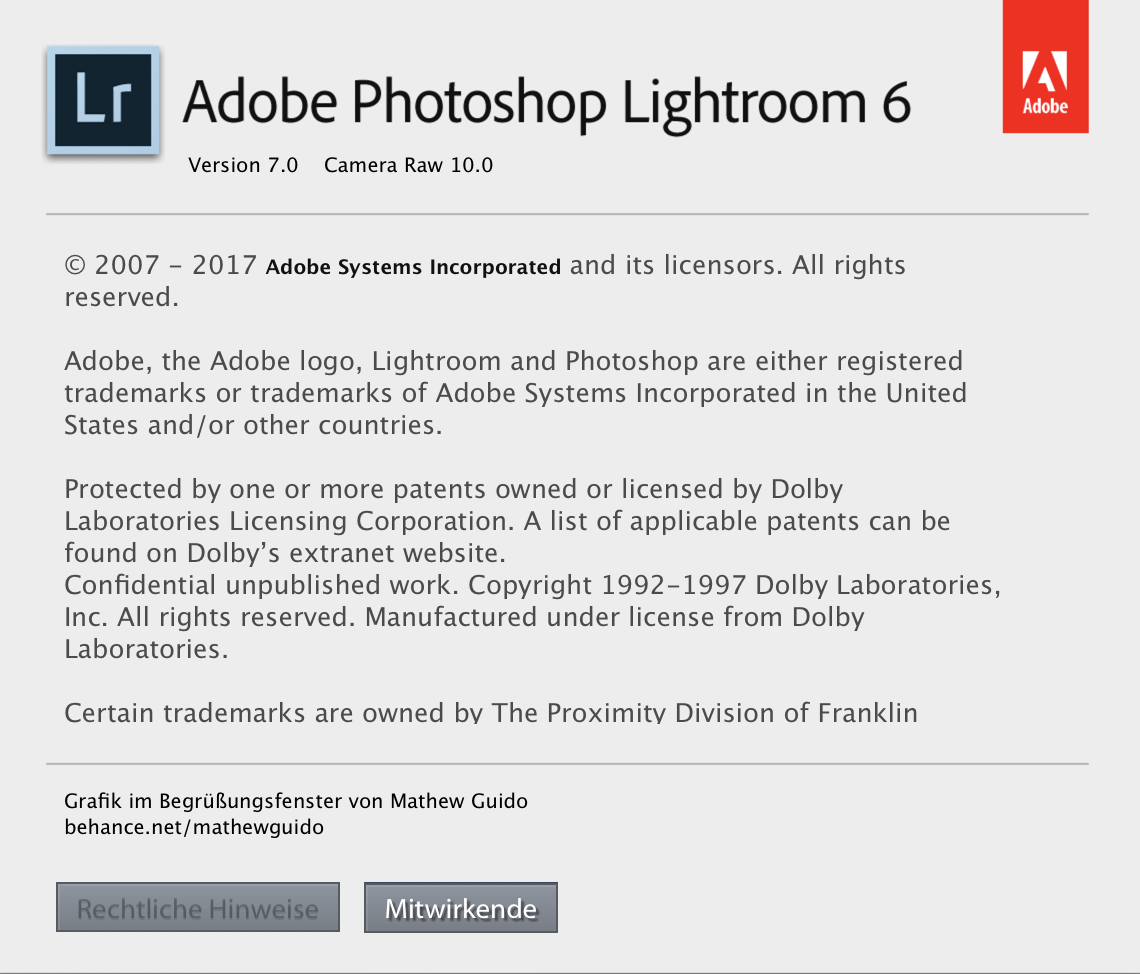This screenshot has width=1140, height=974.
Task: Click the red Adobe logo
Action: pos(1045,66)
